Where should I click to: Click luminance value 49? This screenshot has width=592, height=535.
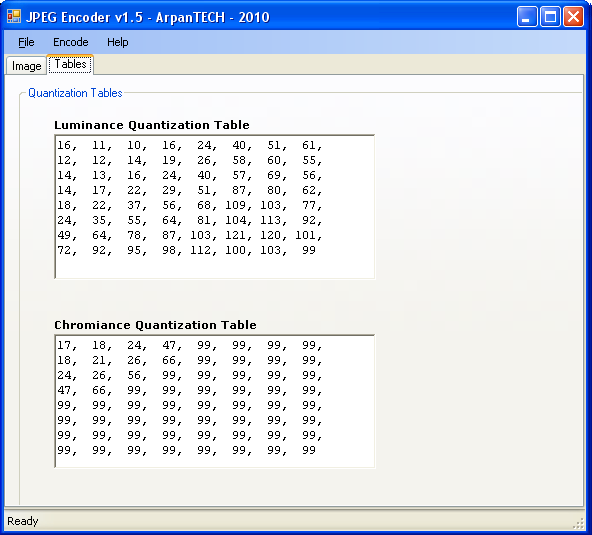click(x=64, y=235)
